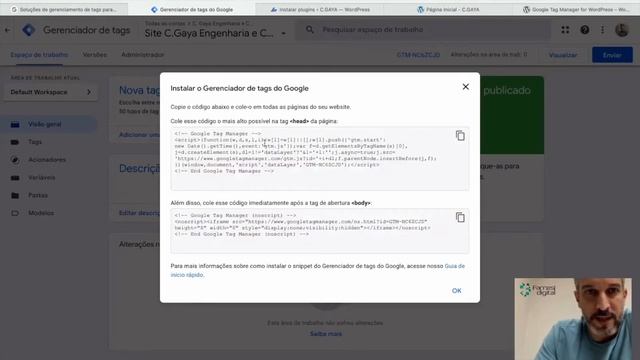
Task: Open the help question mark icon
Action: click(584, 30)
